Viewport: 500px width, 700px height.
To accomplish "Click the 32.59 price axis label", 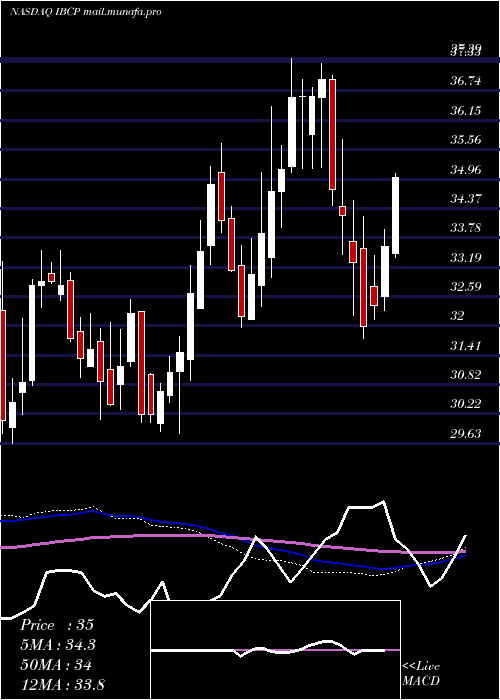I will (x=466, y=286).
